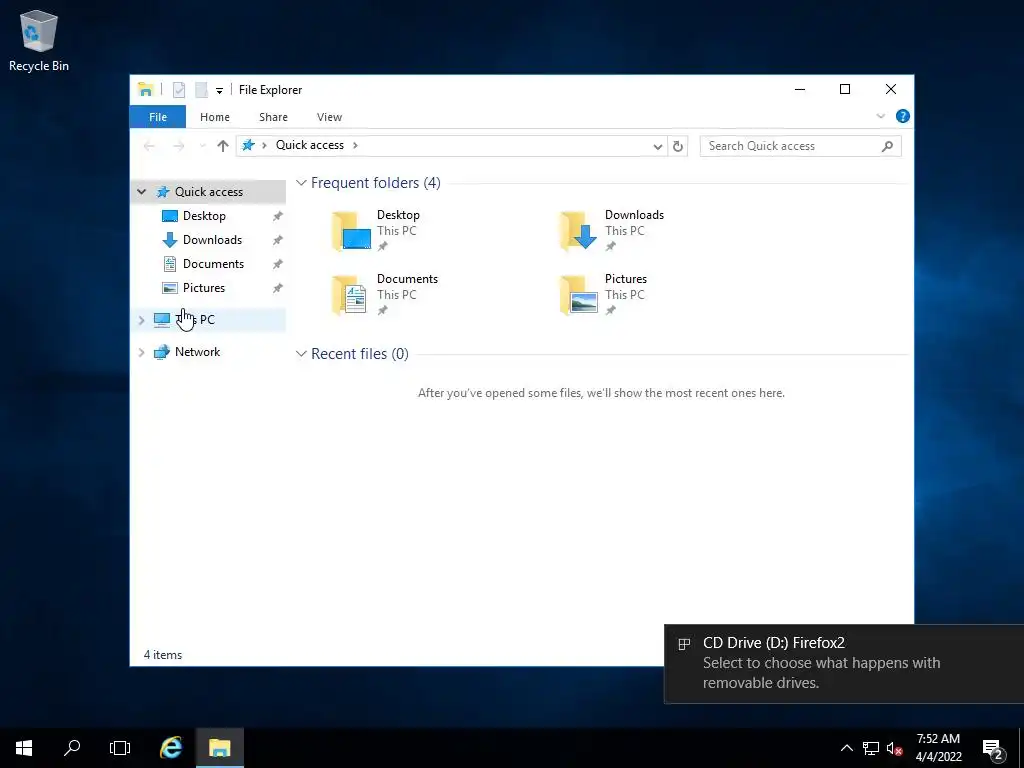Open the Action Center notifications icon
This screenshot has height=768, width=1024.
pyautogui.click(x=993, y=749)
